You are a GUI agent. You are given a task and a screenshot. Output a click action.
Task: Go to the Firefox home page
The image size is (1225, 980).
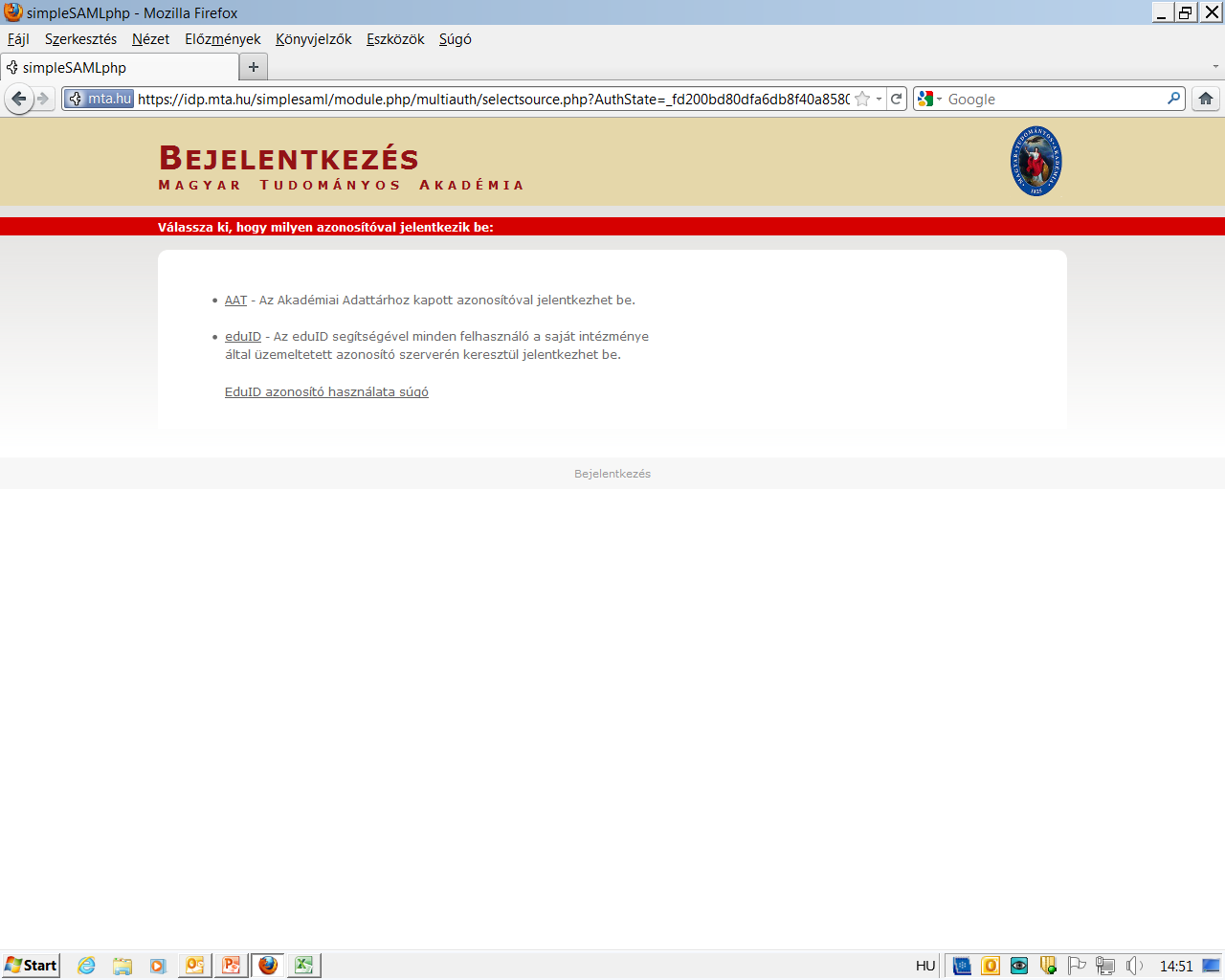tap(1206, 99)
